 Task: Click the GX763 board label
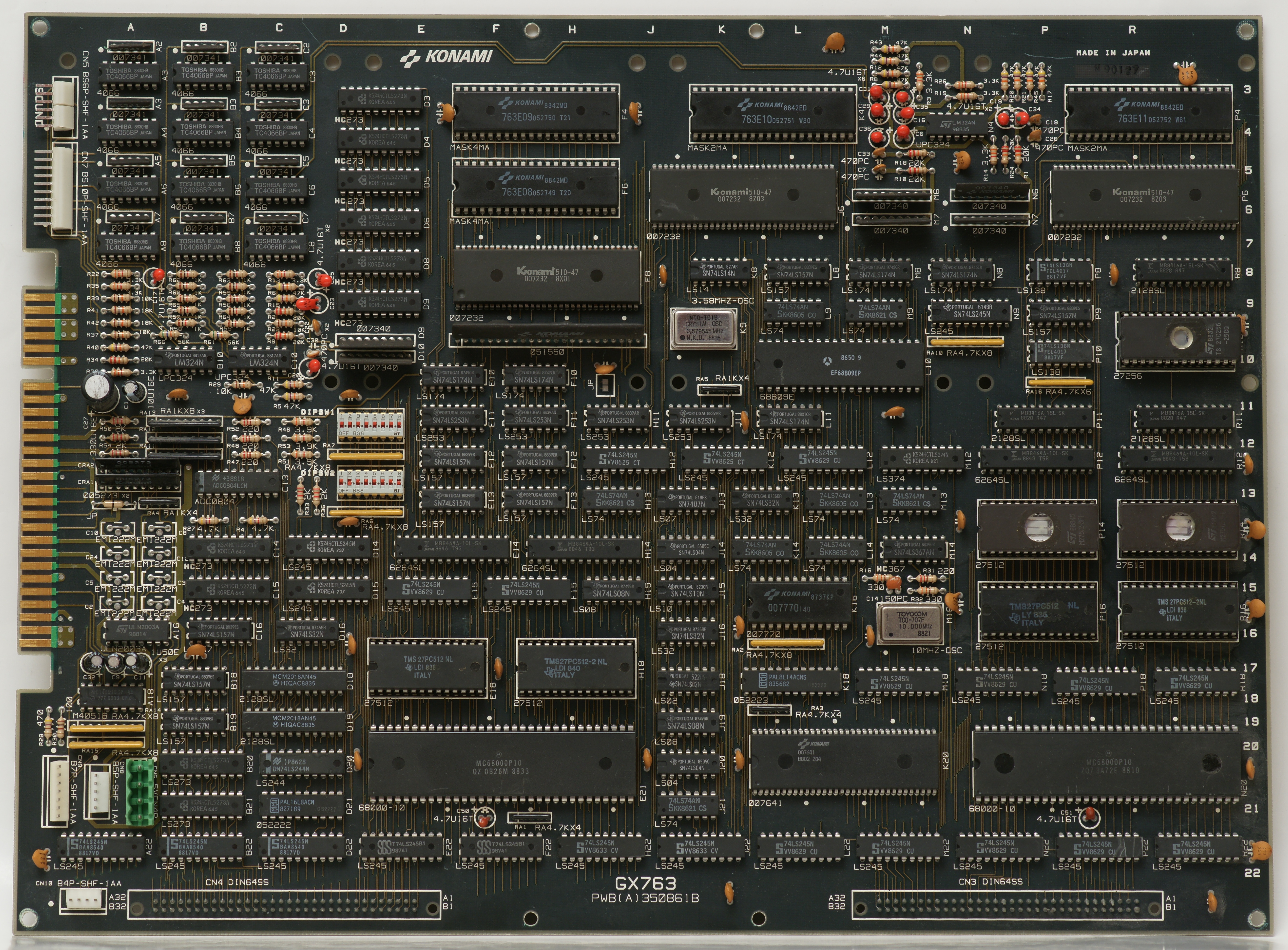click(645, 883)
